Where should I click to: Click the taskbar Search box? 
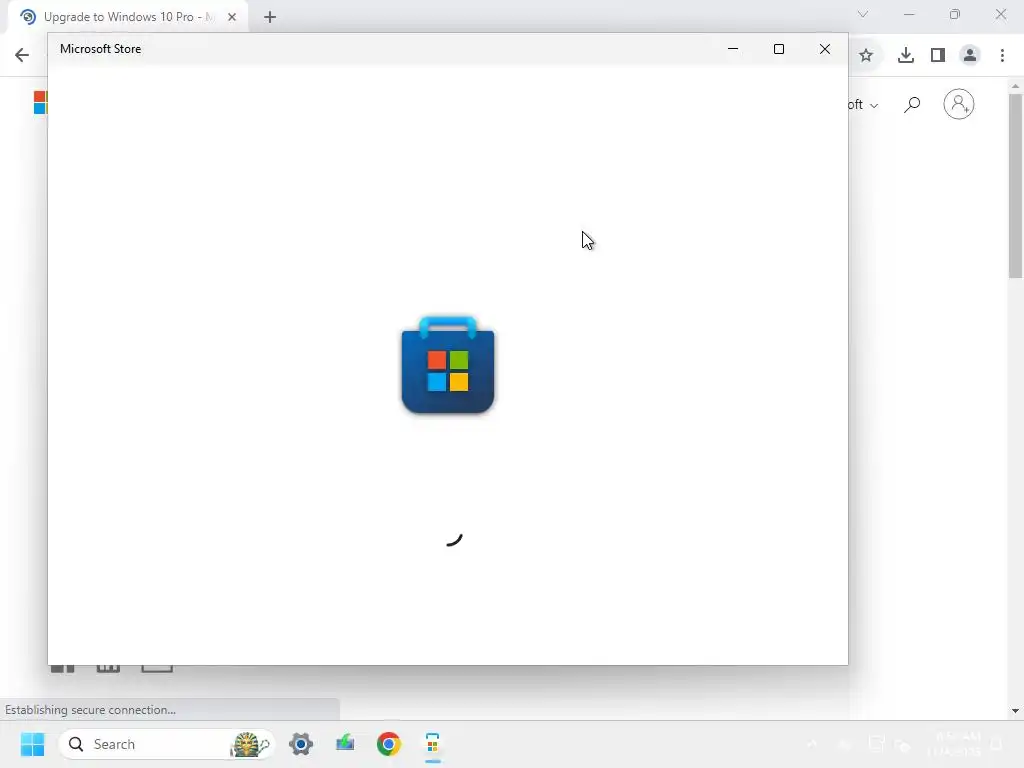coord(167,744)
